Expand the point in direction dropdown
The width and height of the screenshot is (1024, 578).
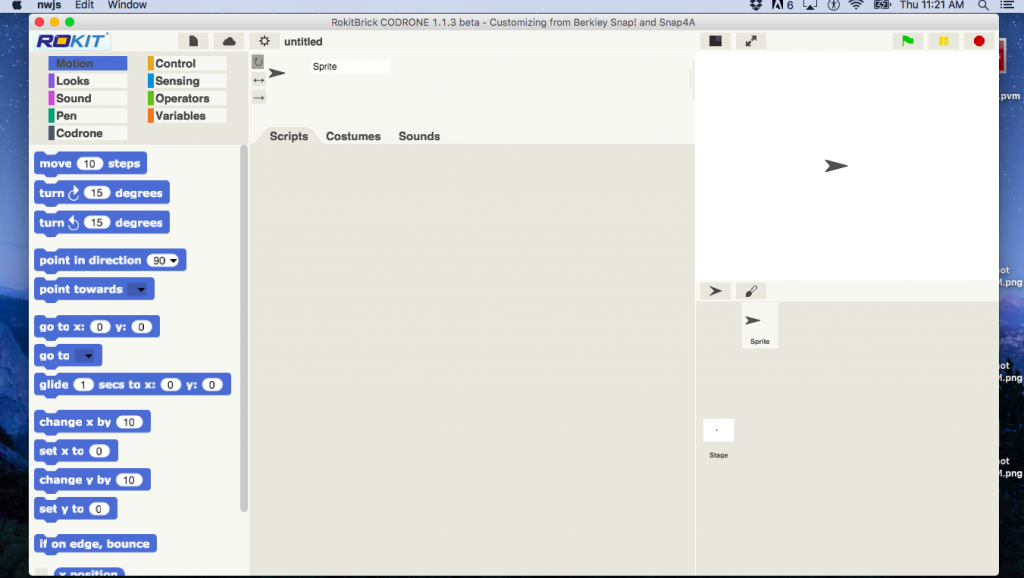tap(174, 261)
